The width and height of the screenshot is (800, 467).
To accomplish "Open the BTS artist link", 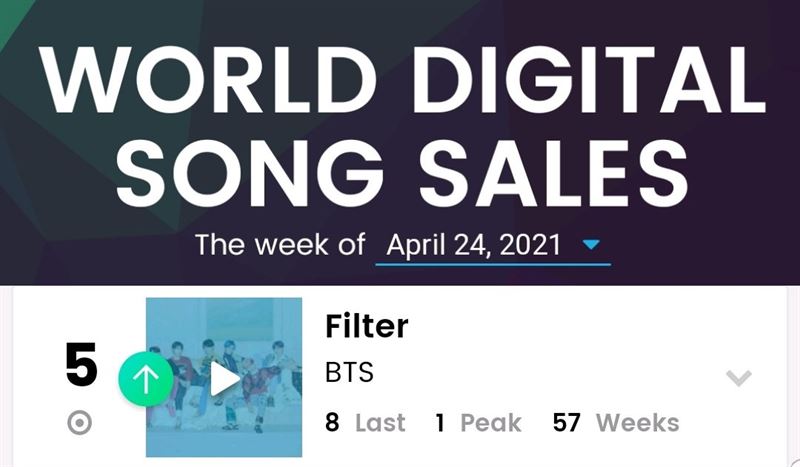I will tap(349, 372).
